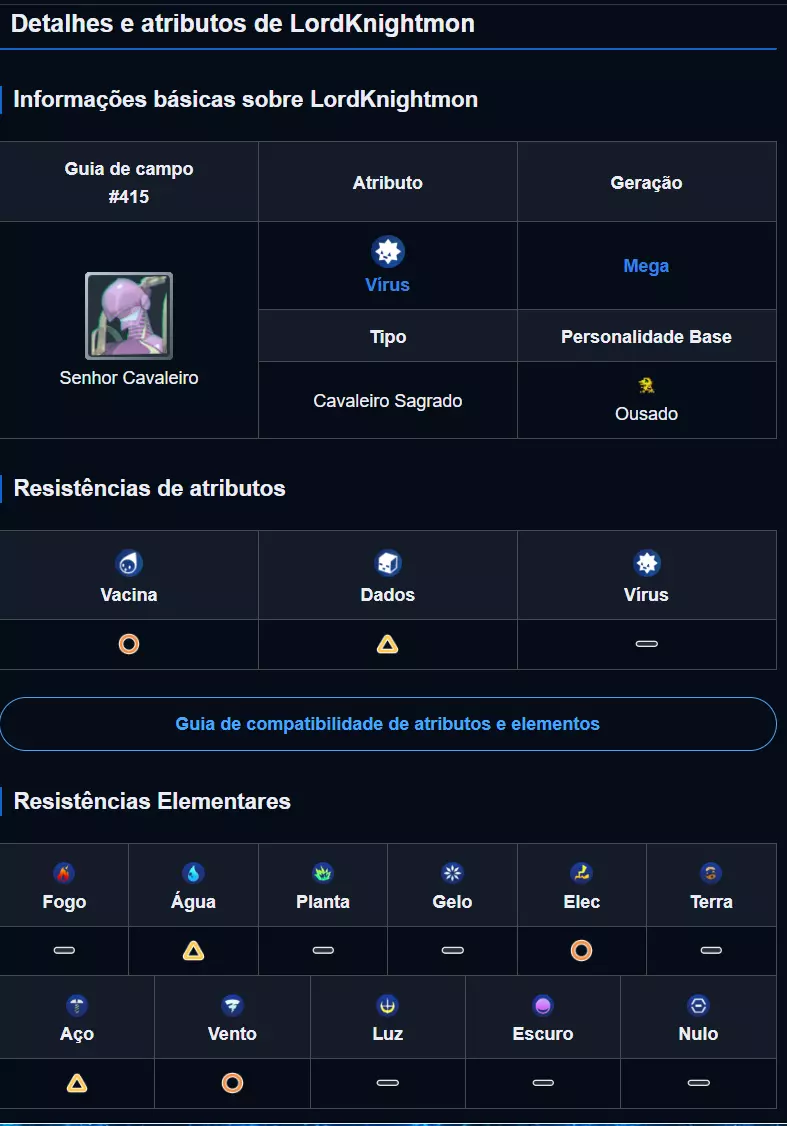Screen dimensions: 787x1126
Task: Click the Vírus attribute icon above the link
Action: tap(387, 251)
